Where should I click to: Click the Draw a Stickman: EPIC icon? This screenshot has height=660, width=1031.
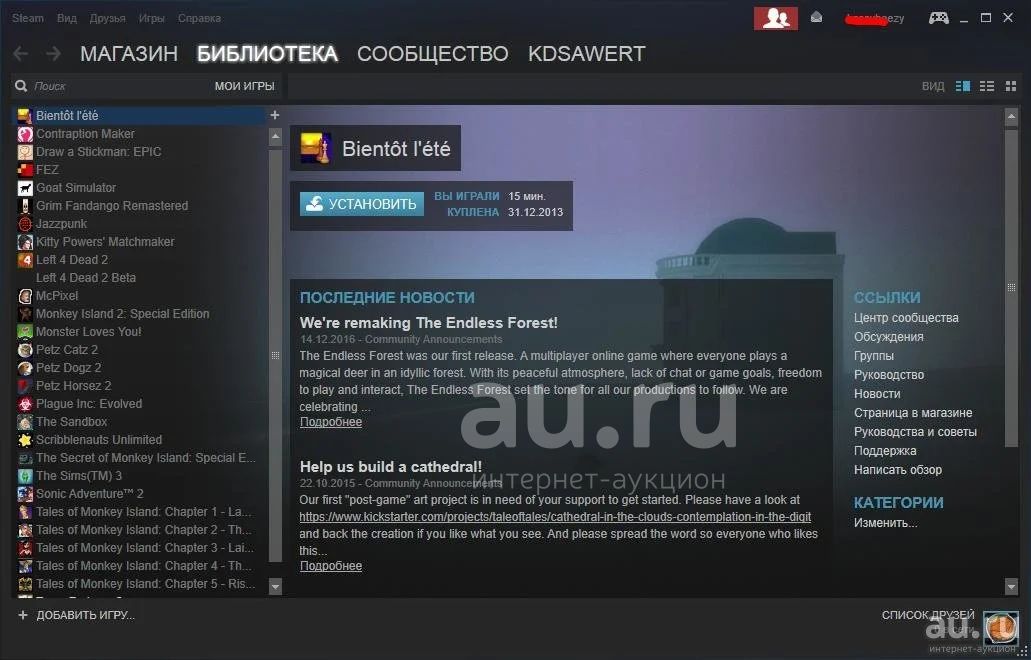(x=25, y=152)
